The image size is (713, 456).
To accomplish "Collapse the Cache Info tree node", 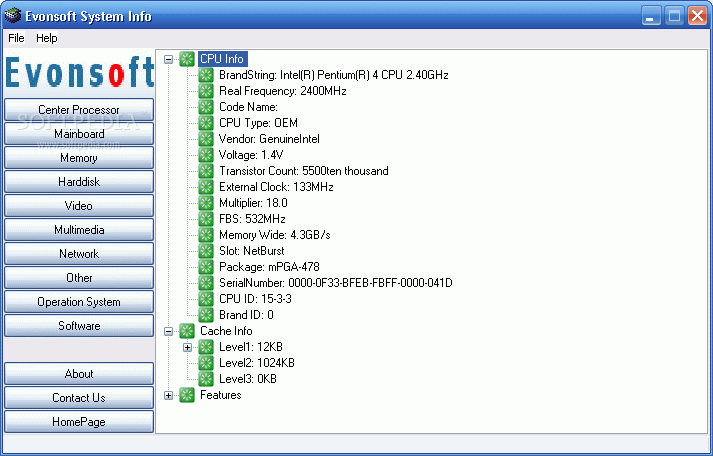I will (169, 331).
